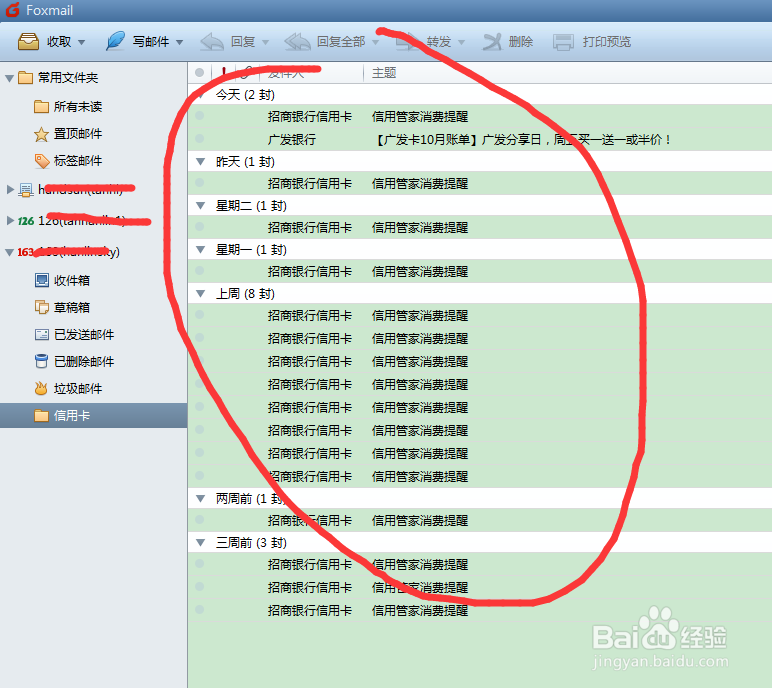Open the 收取 dropdown arrow

tap(81, 42)
